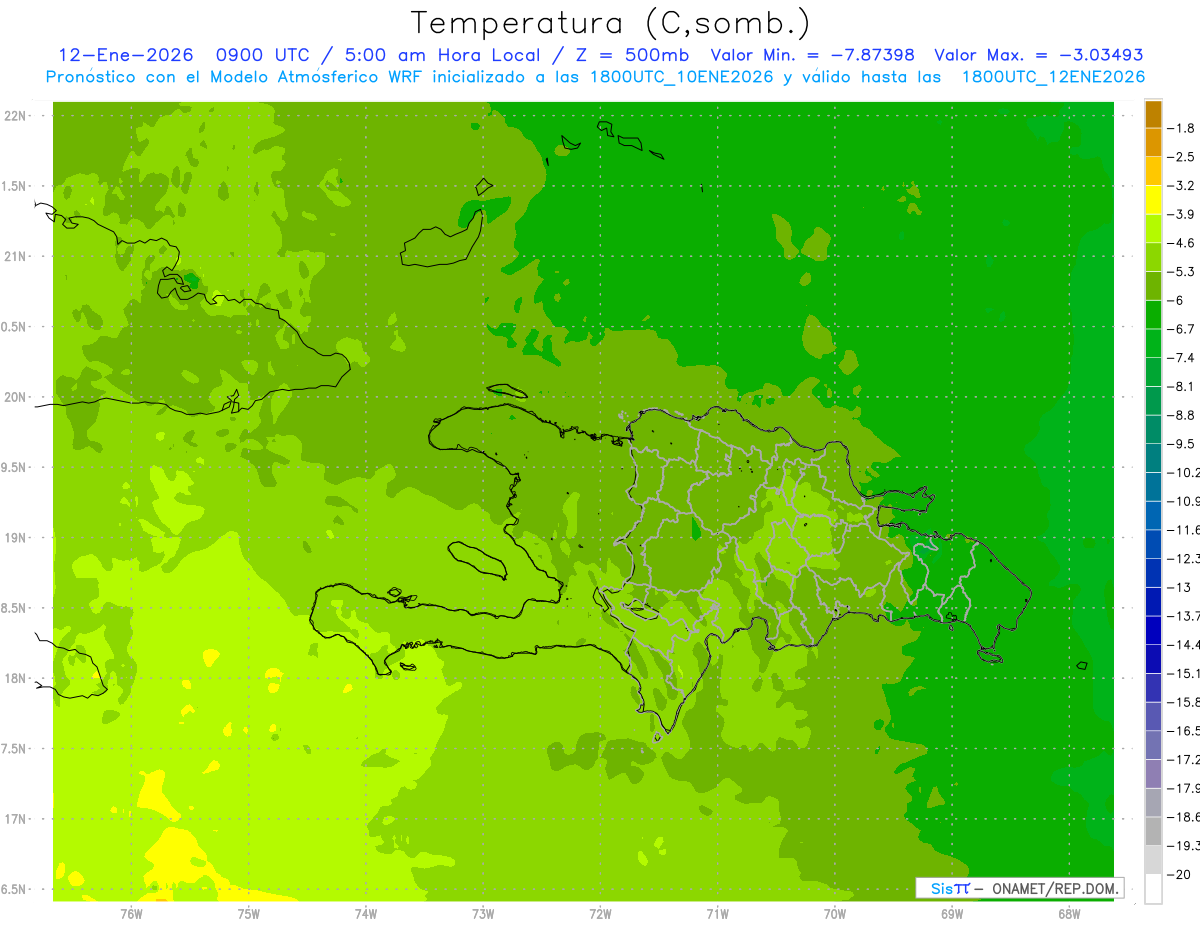1200x927 pixels.
Task: Click the '76W' longitude axis label
Action: pos(131,914)
